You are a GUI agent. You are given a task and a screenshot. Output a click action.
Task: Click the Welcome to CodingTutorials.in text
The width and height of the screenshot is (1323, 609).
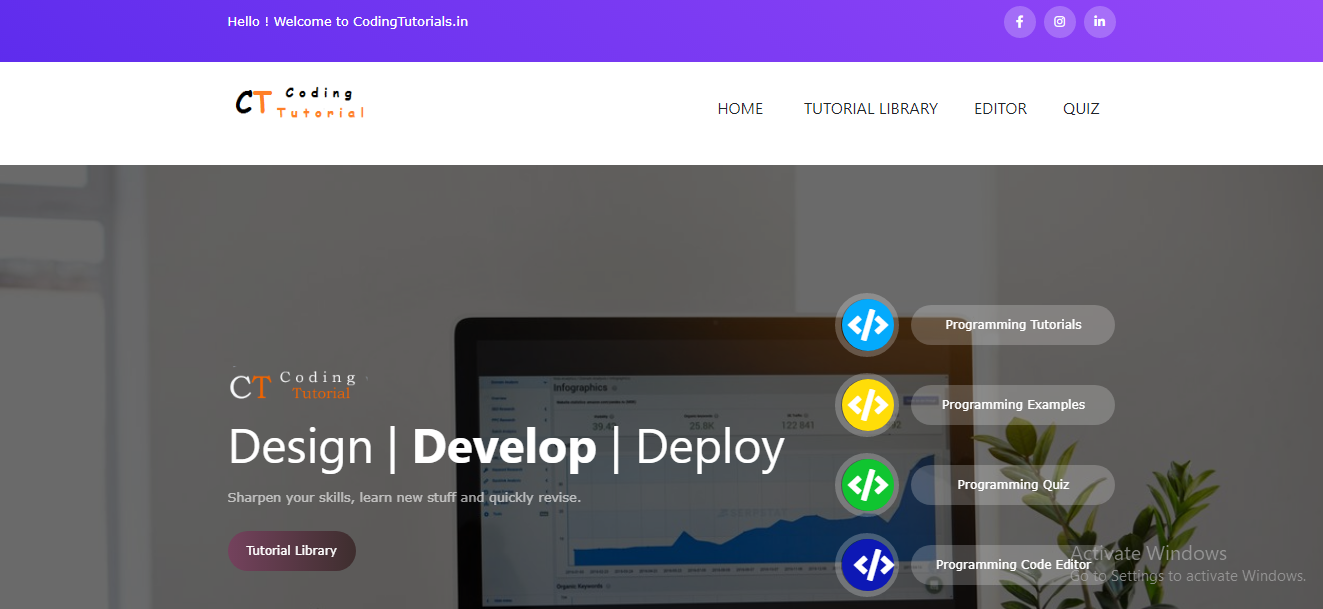point(370,21)
